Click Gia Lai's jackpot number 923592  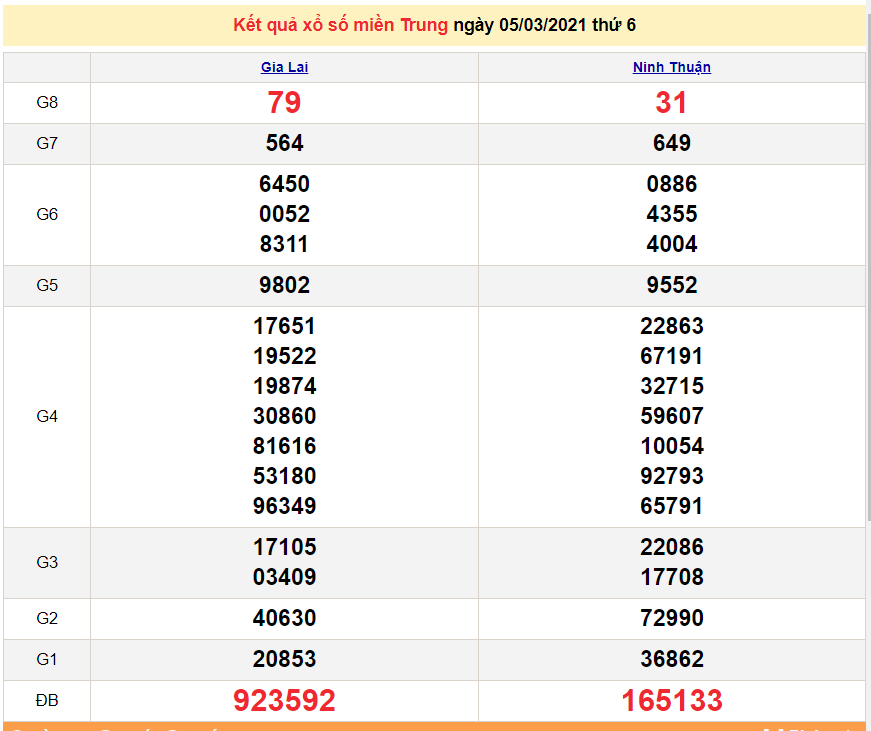tap(283, 700)
